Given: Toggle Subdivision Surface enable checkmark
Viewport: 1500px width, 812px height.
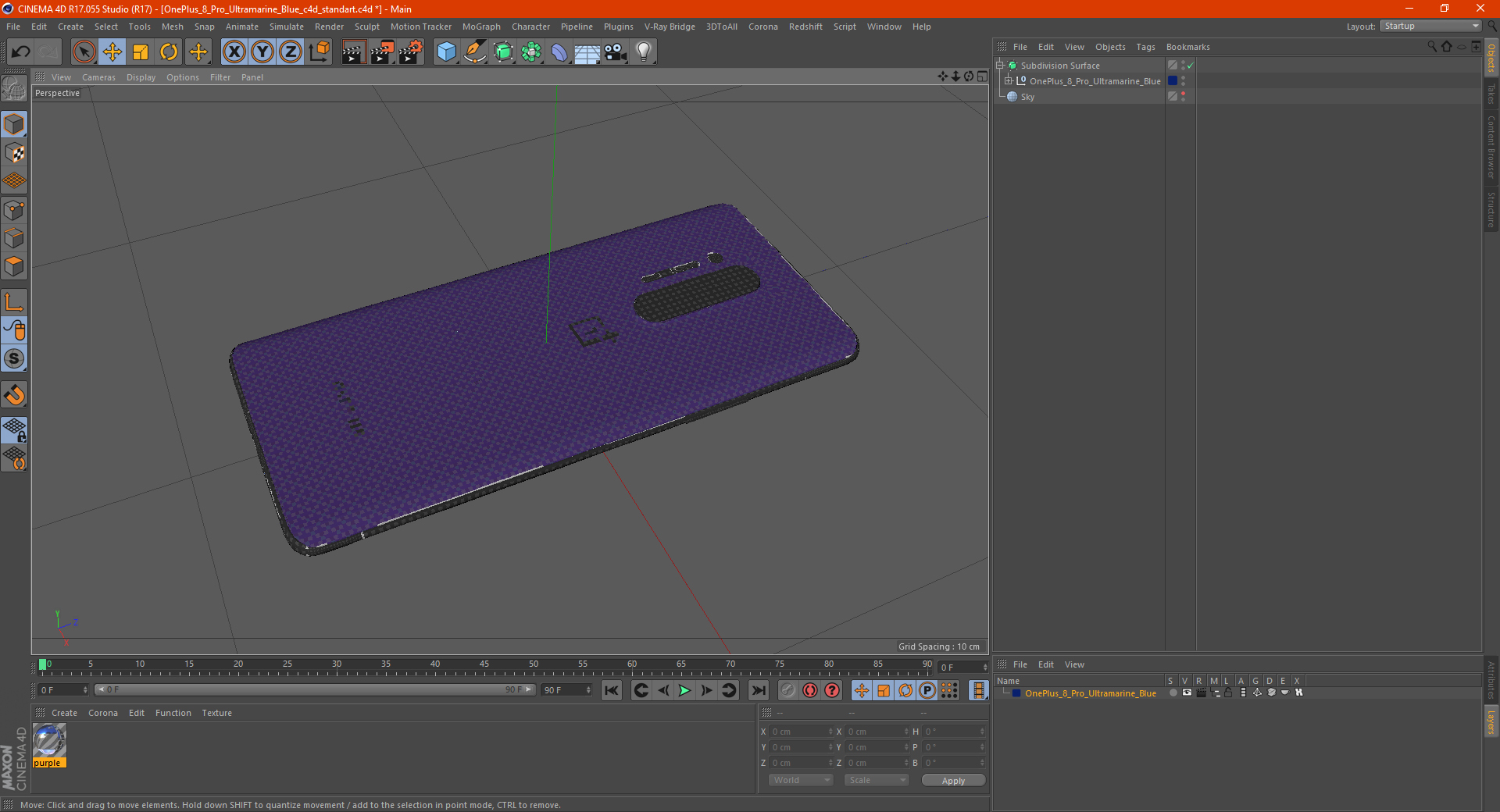Looking at the screenshot, I should click(x=1190, y=66).
